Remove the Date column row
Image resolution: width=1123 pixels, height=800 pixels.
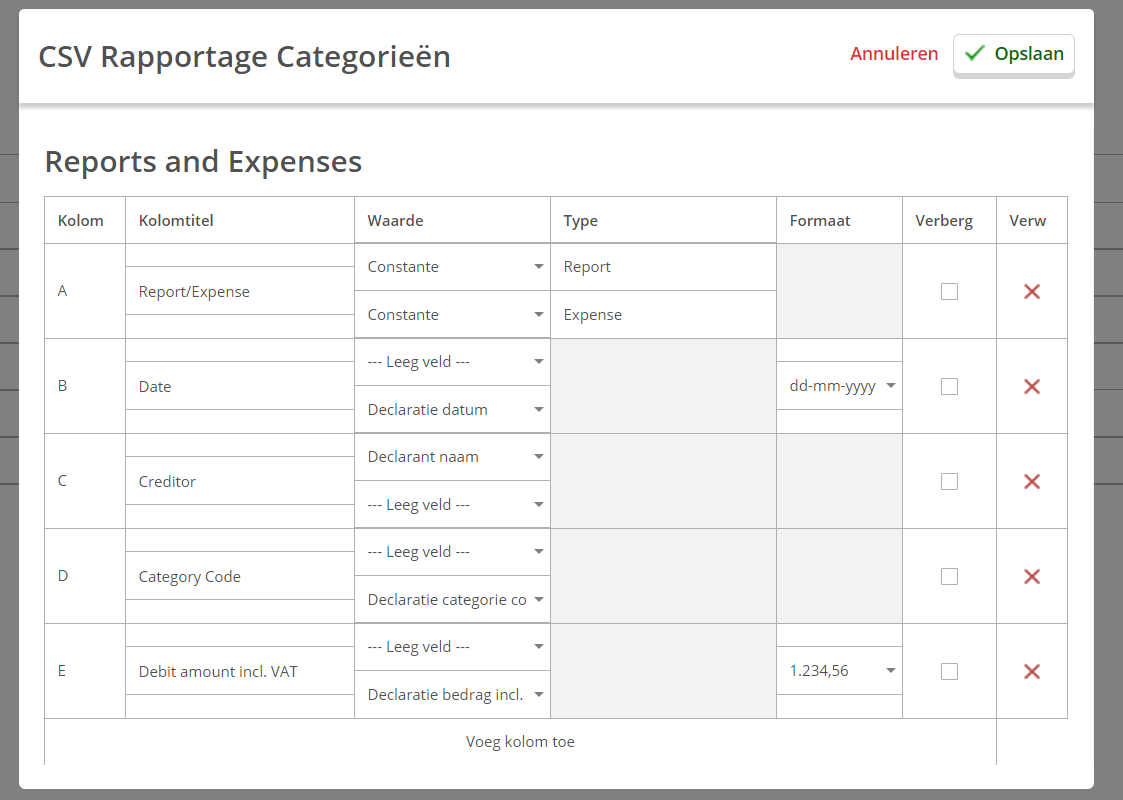pyautogui.click(x=1032, y=387)
